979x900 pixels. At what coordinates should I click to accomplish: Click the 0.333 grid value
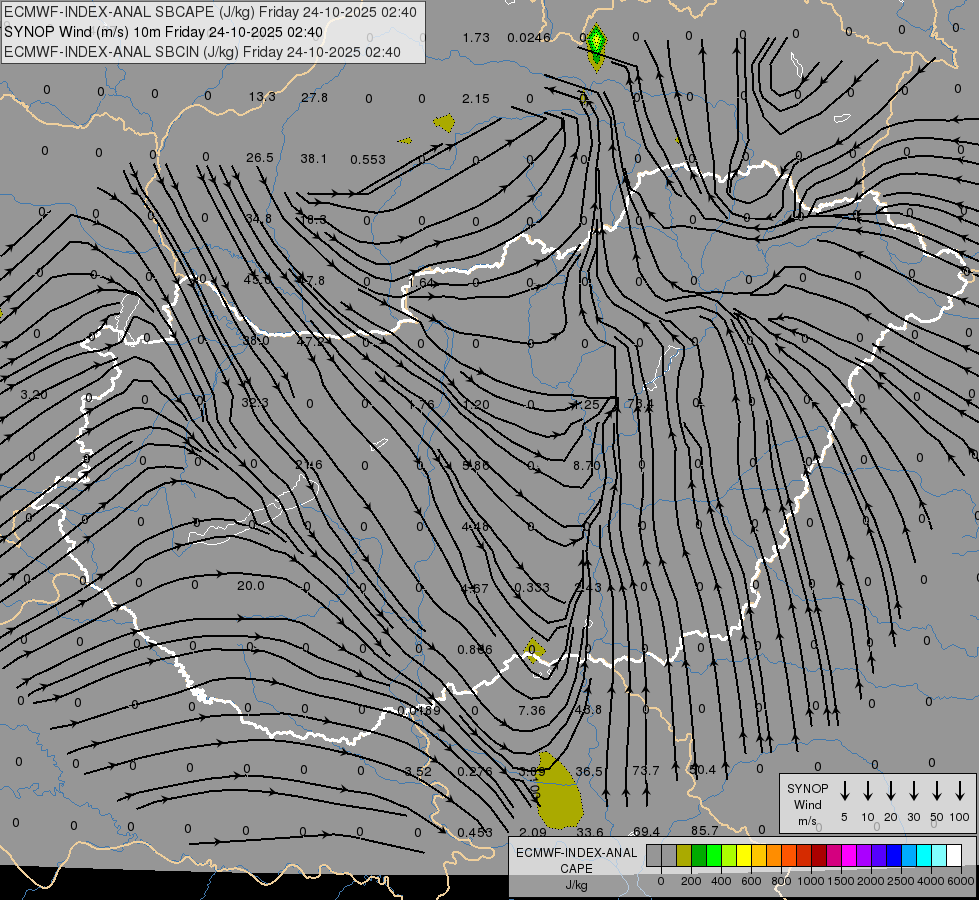[531, 588]
